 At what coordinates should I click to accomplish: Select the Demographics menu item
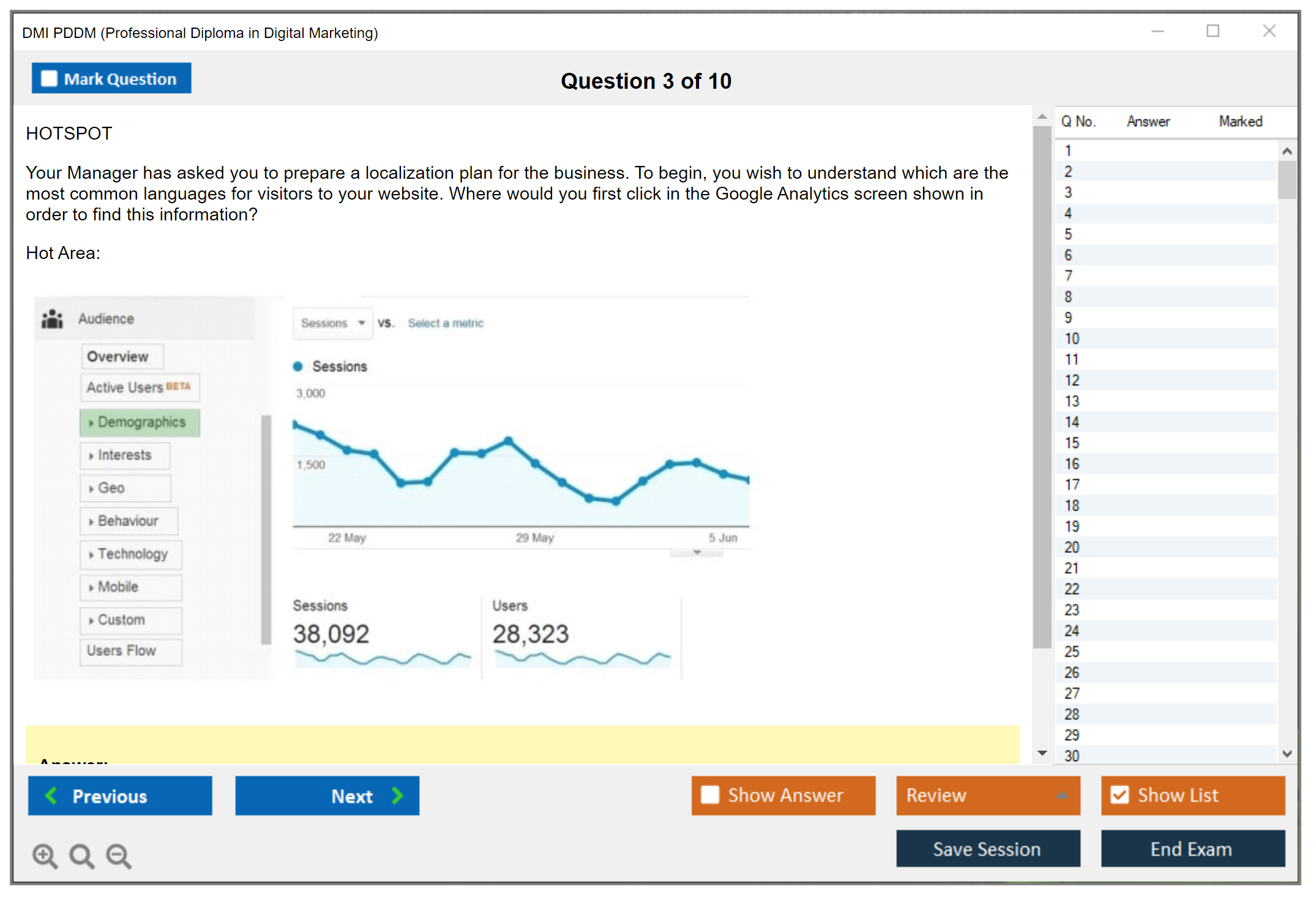(x=140, y=422)
